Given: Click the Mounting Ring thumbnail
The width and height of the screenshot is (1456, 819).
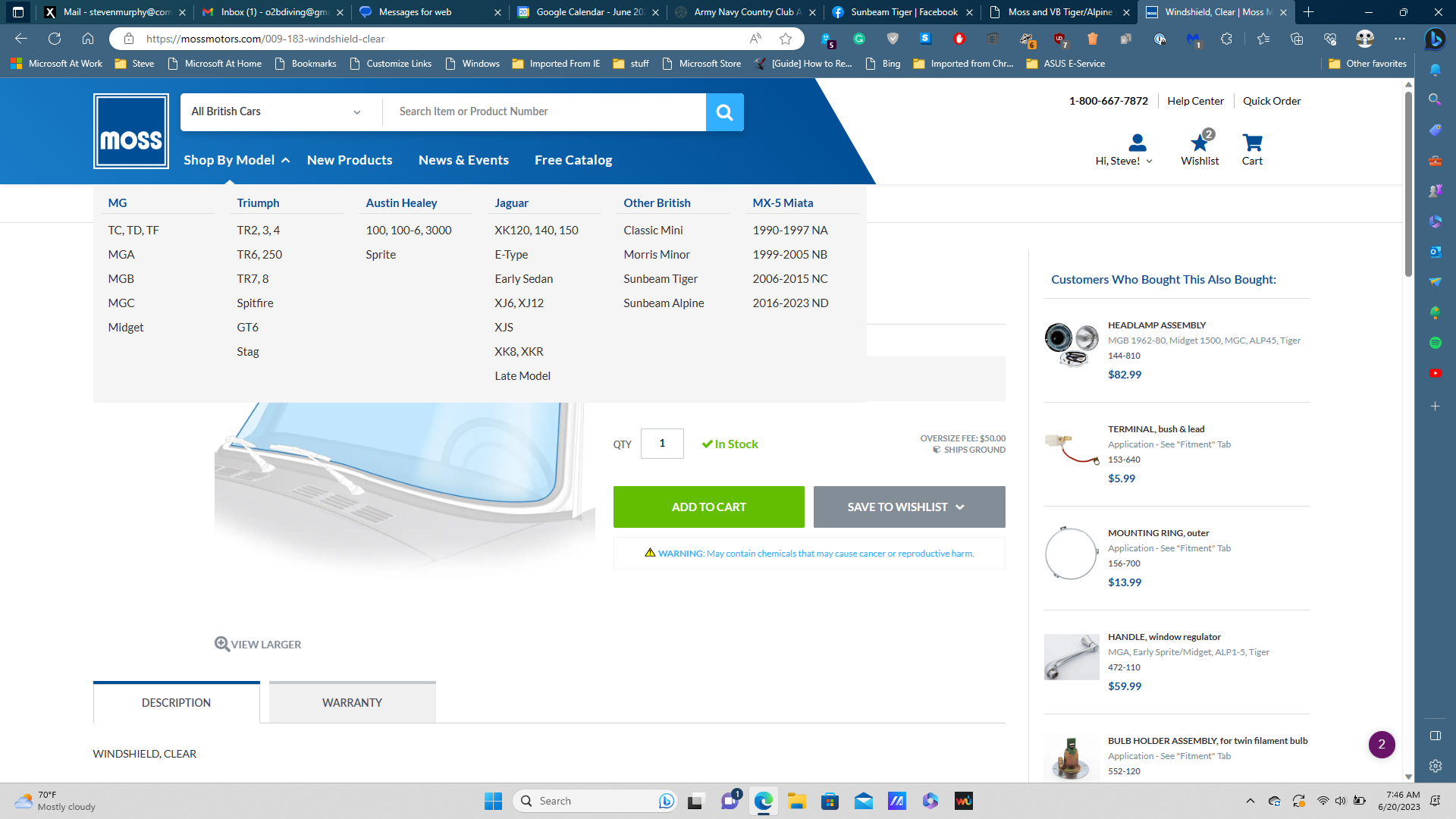Looking at the screenshot, I should [1072, 553].
